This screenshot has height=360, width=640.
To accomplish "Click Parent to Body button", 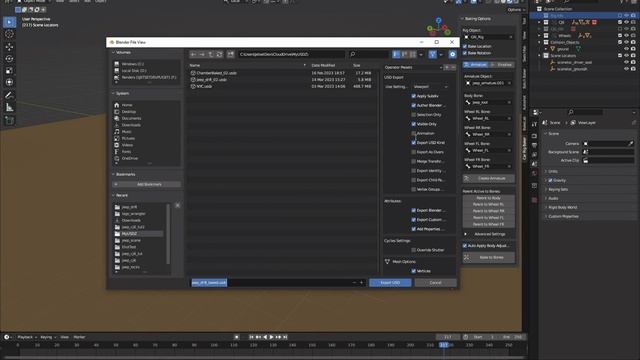I will [x=489, y=198].
